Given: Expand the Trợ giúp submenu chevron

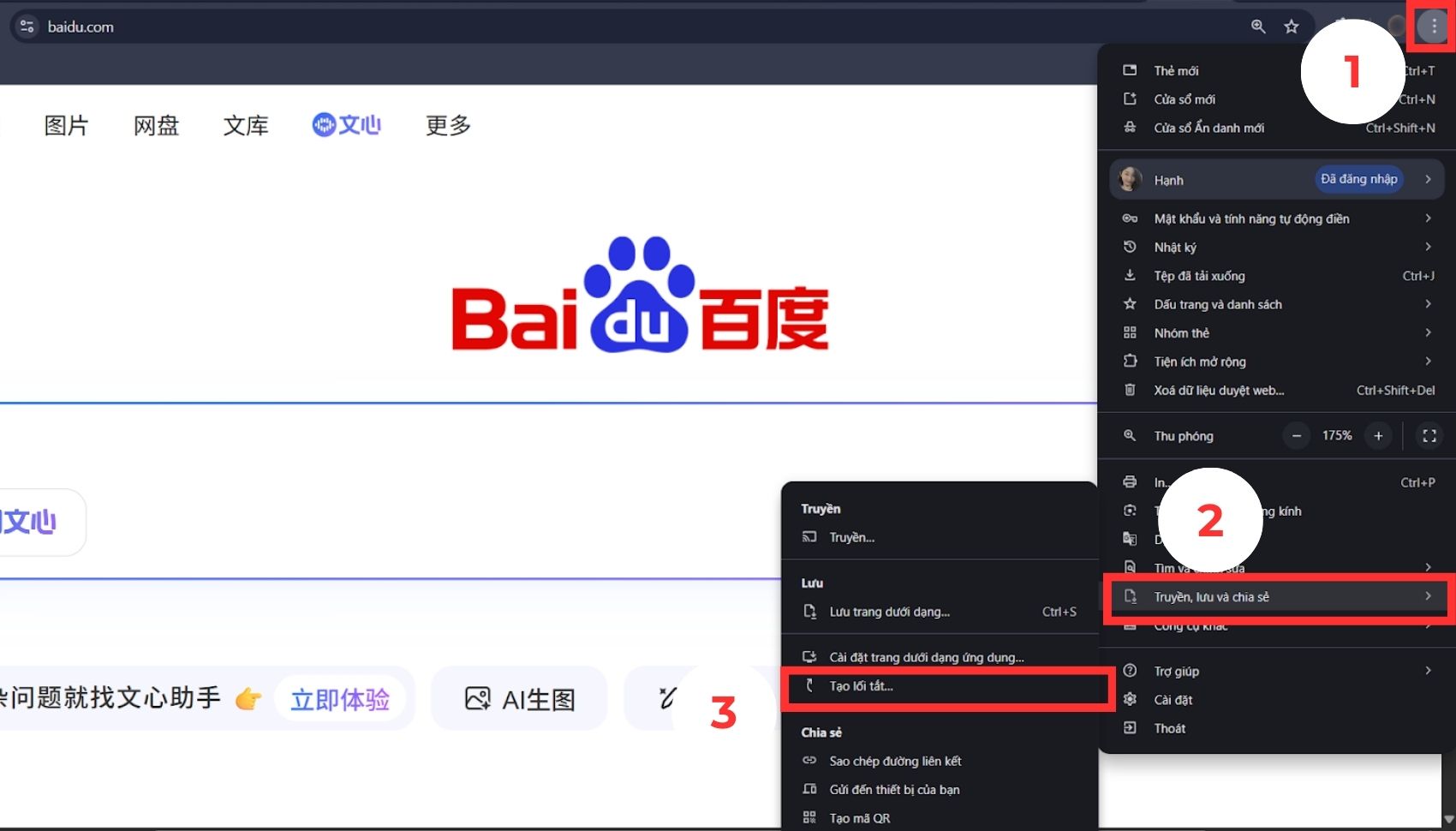Looking at the screenshot, I should tap(1429, 671).
